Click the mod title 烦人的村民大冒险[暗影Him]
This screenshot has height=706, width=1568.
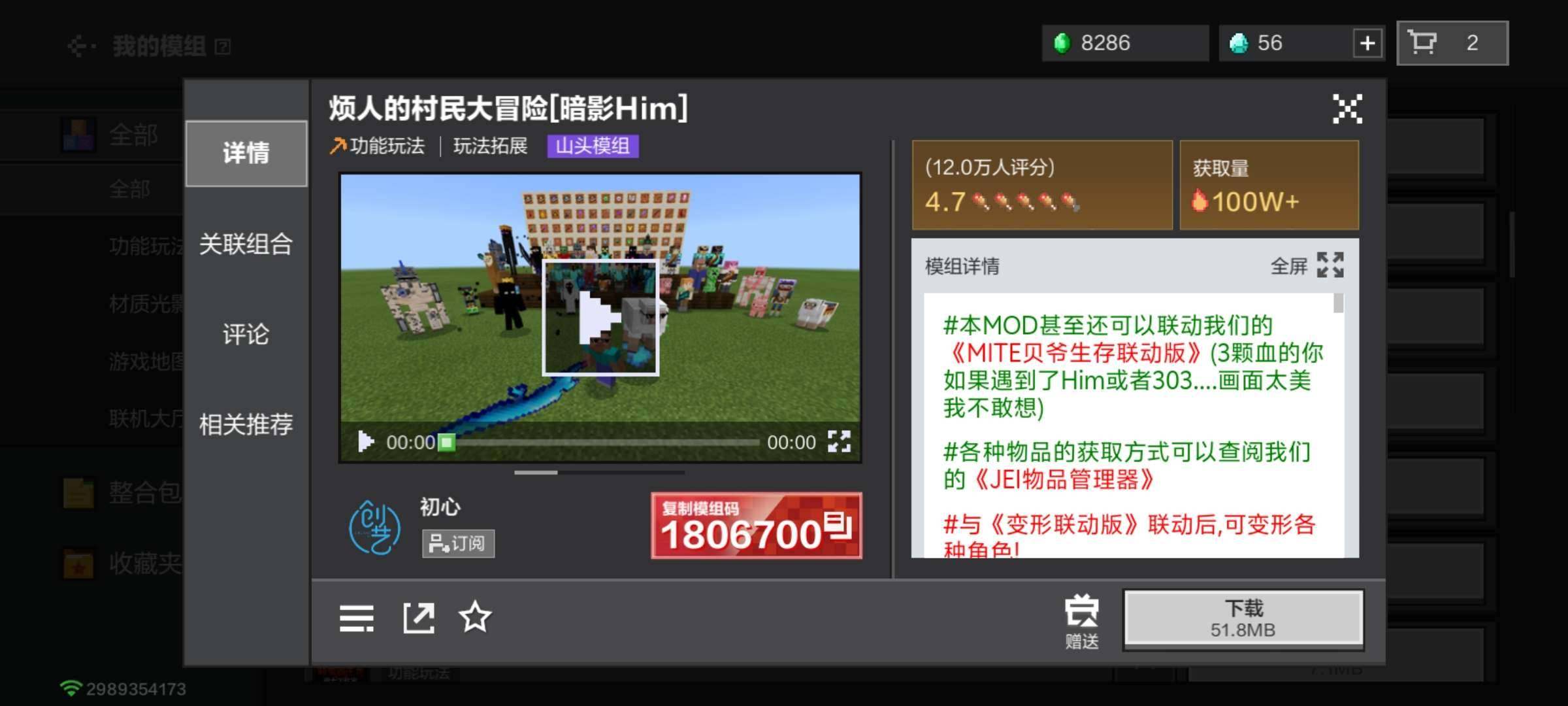coord(508,109)
